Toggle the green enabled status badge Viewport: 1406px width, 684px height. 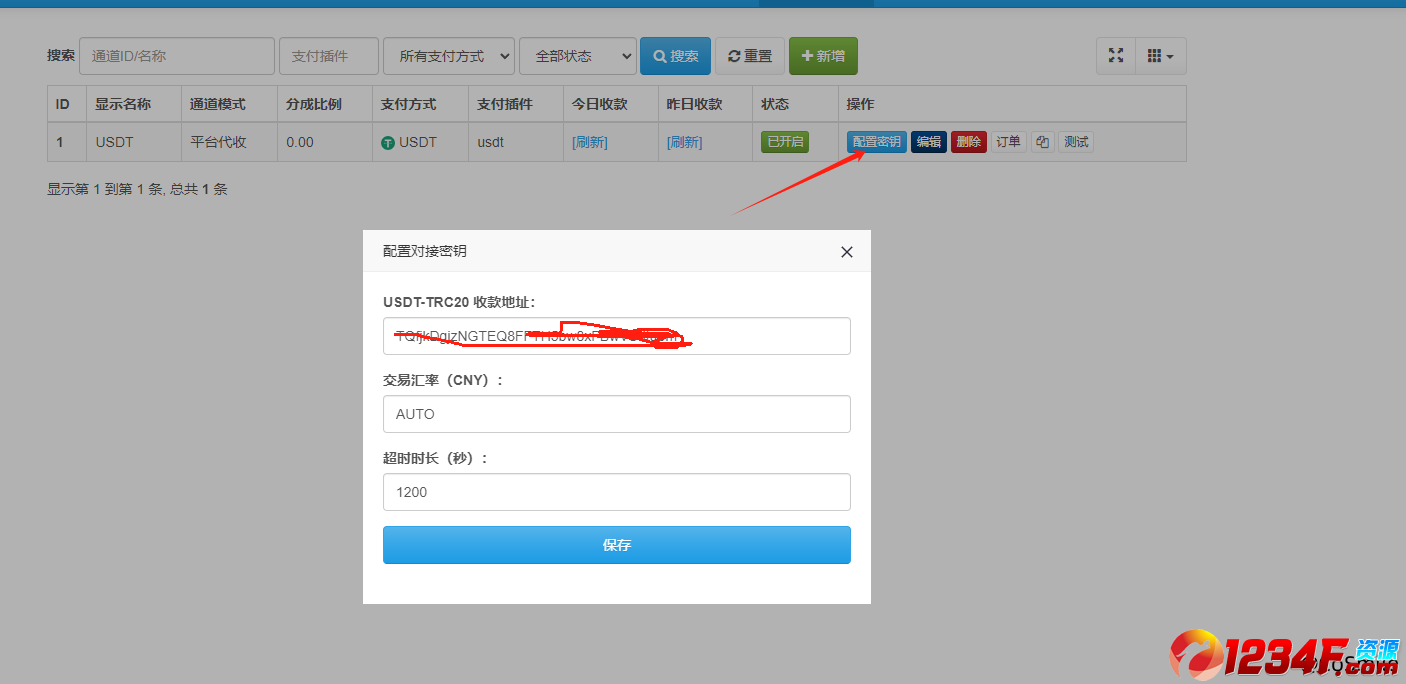[785, 142]
